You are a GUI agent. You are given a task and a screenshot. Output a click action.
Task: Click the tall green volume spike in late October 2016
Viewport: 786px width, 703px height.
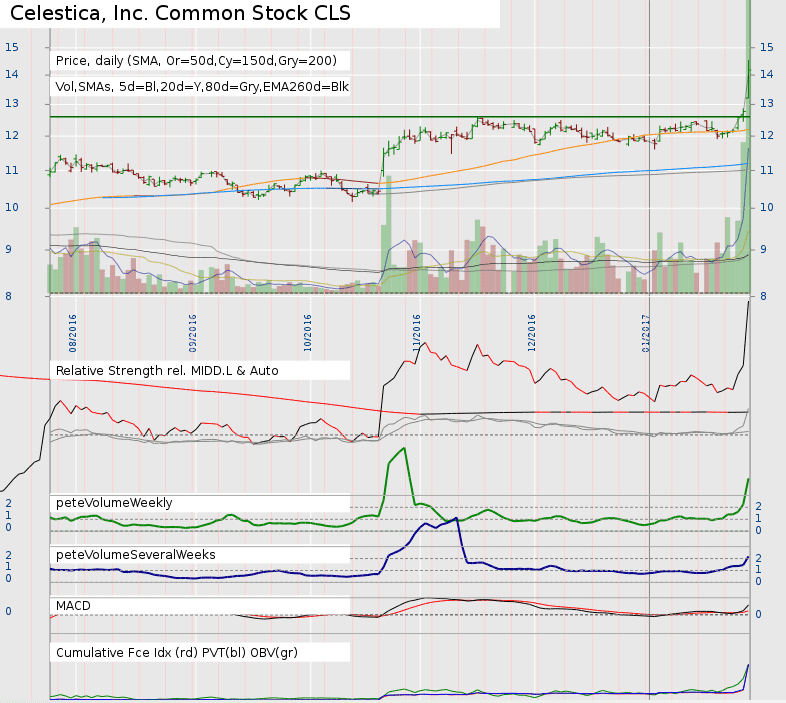386,234
